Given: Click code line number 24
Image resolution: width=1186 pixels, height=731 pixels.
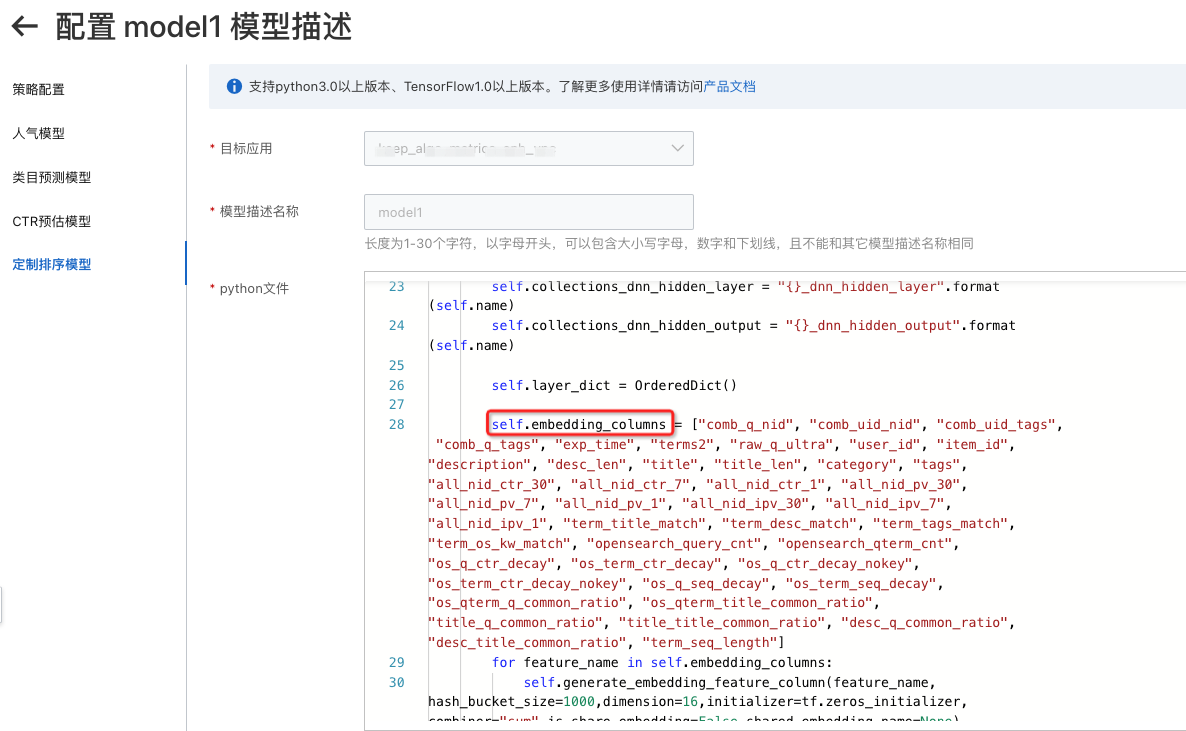Looking at the screenshot, I should coord(396,325).
